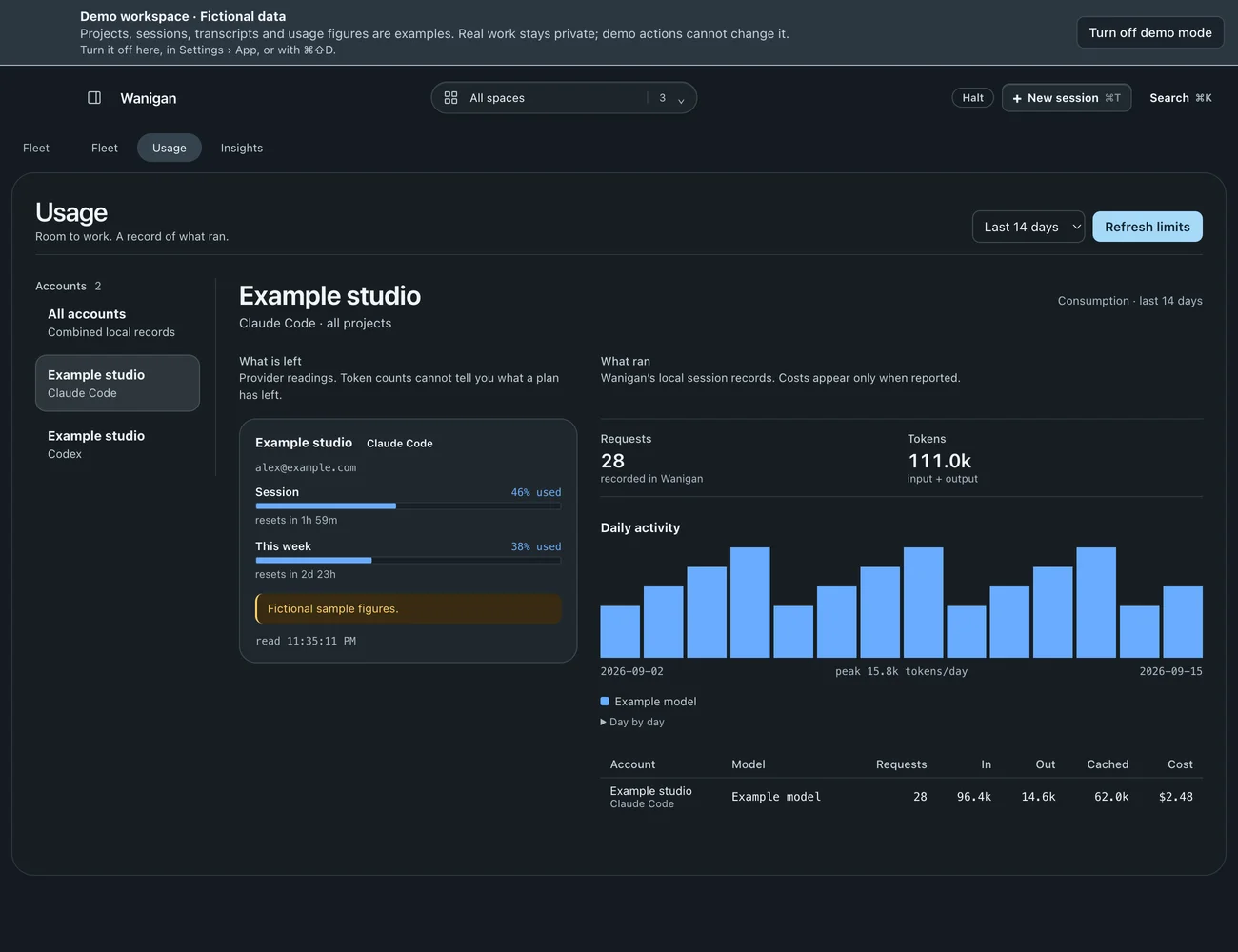Click the 2026-09-15 chart date
Image resolution: width=1238 pixels, height=952 pixels.
pos(1170,671)
